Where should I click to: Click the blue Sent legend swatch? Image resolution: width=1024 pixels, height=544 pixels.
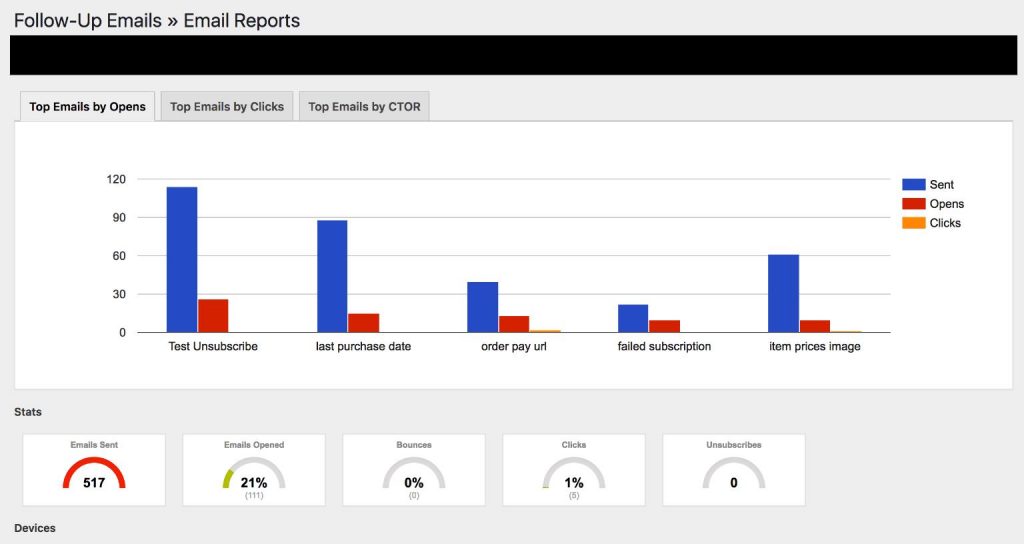point(913,185)
